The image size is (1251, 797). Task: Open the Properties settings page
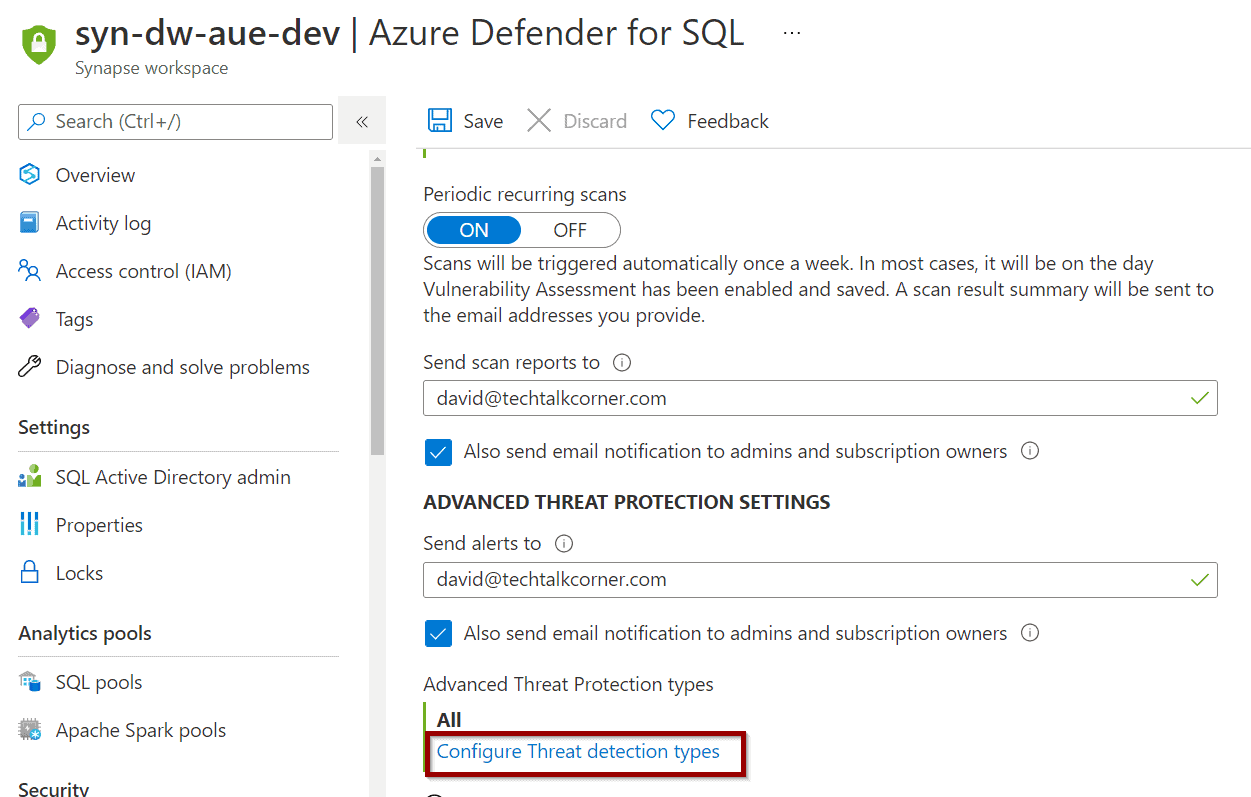click(99, 526)
